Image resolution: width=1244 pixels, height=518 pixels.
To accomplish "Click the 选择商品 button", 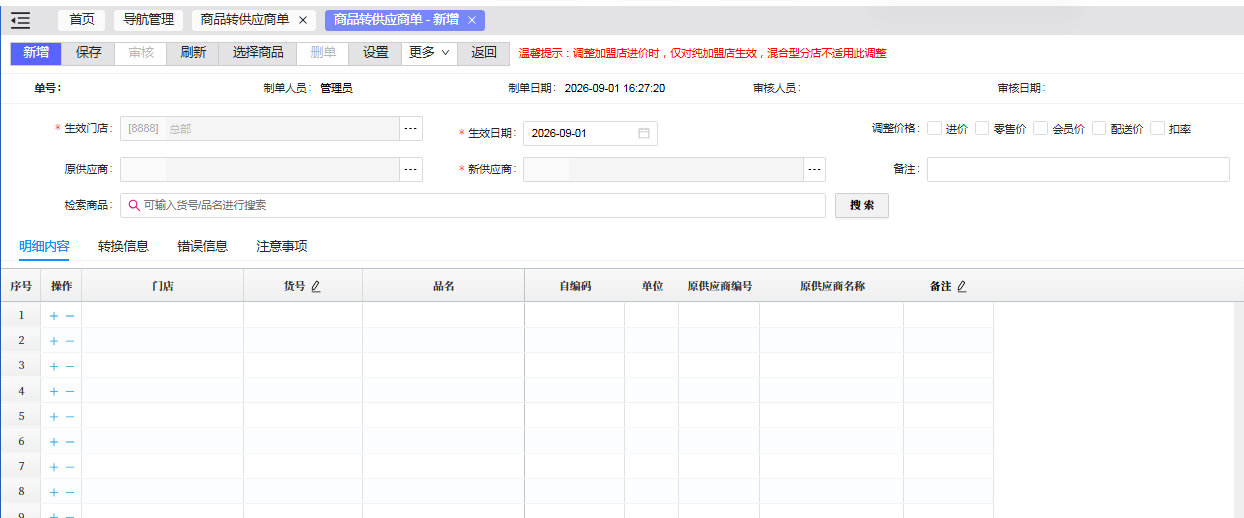I will click(258, 53).
